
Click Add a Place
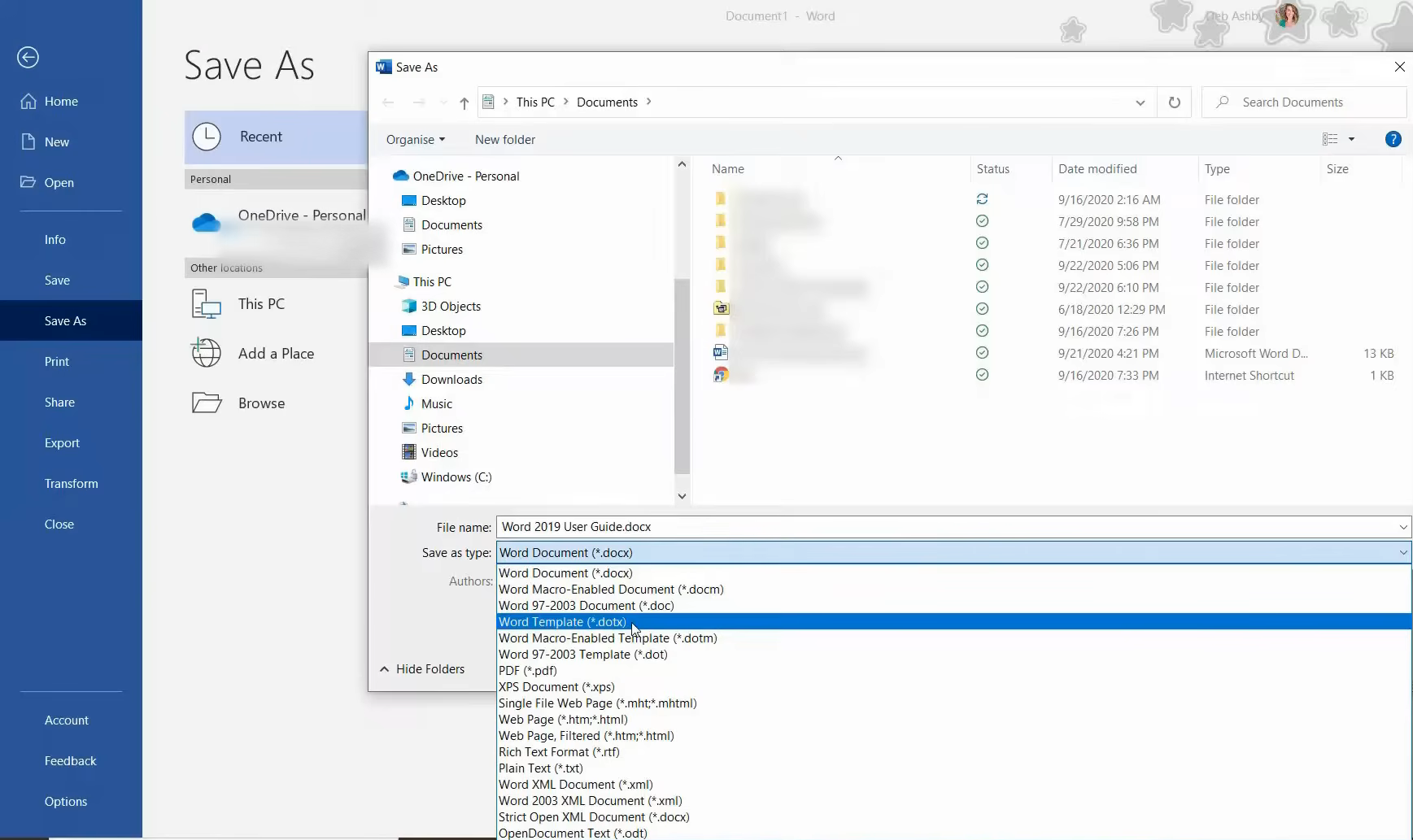276,354
